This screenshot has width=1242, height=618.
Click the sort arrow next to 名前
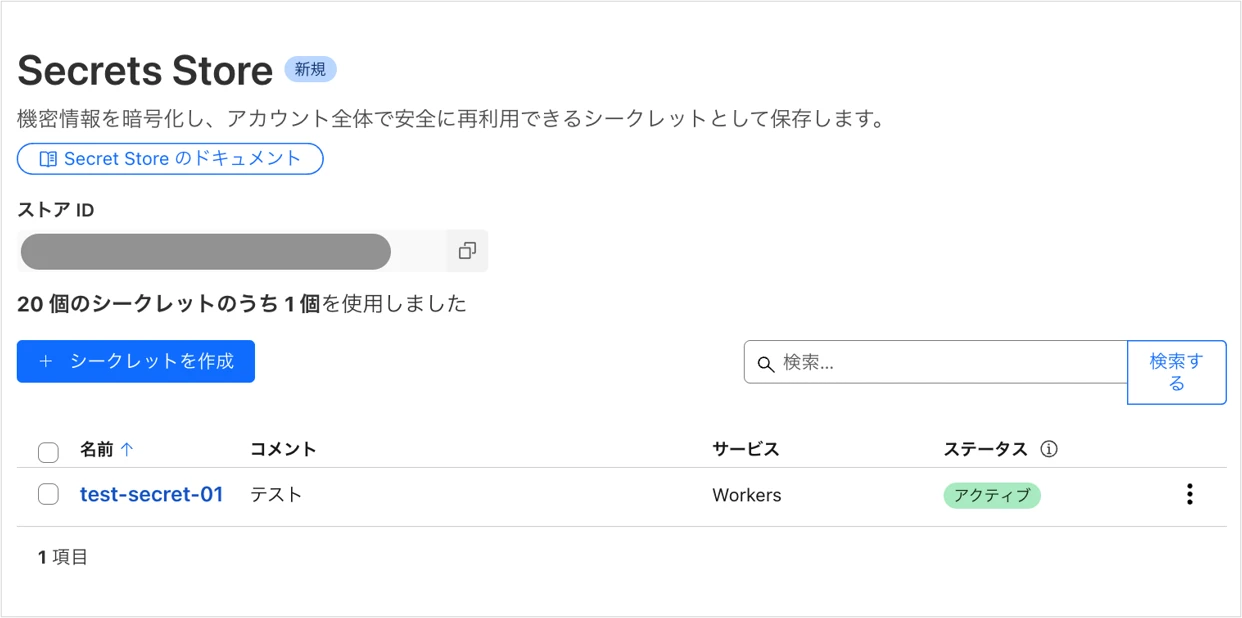click(126, 449)
